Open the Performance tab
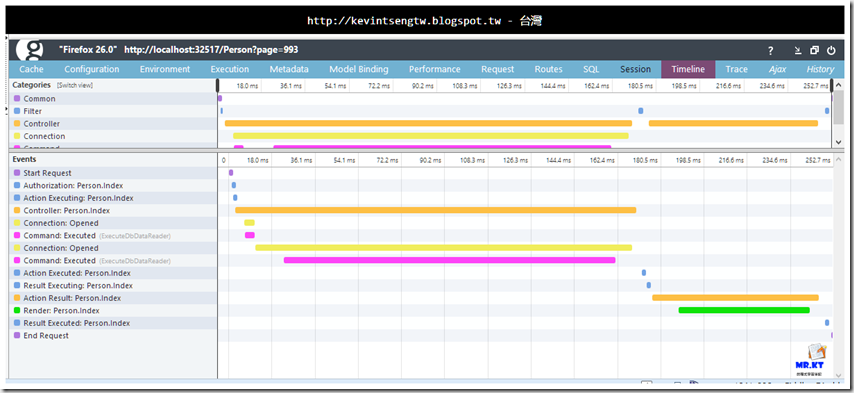Image resolution: width=854 pixels, height=393 pixels. (435, 69)
